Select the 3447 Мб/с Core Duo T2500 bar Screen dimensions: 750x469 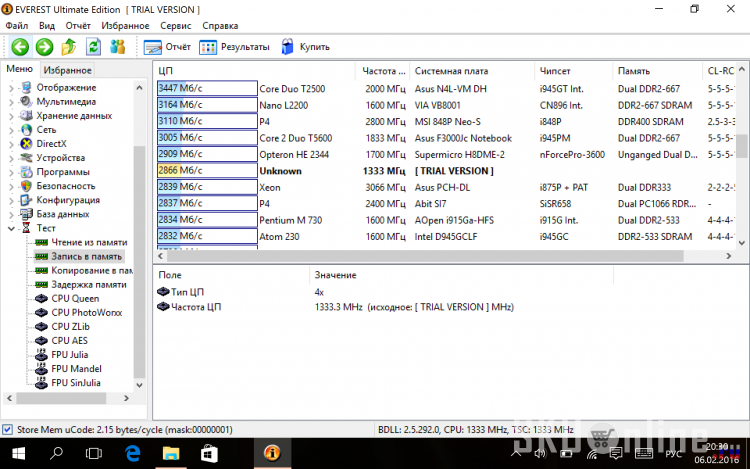point(207,88)
